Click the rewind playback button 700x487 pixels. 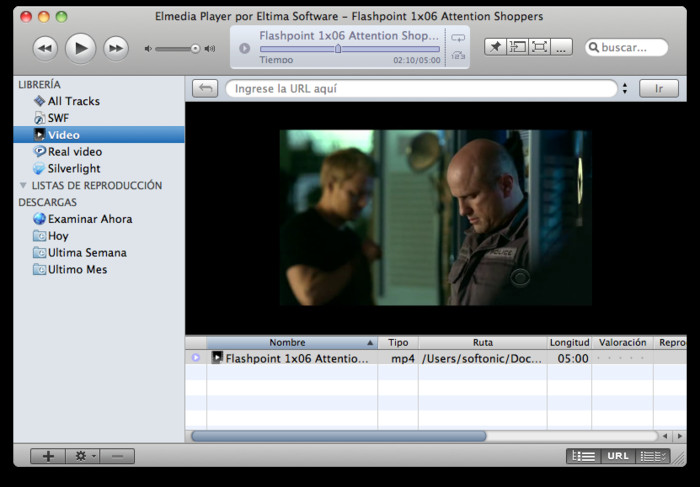click(45, 48)
